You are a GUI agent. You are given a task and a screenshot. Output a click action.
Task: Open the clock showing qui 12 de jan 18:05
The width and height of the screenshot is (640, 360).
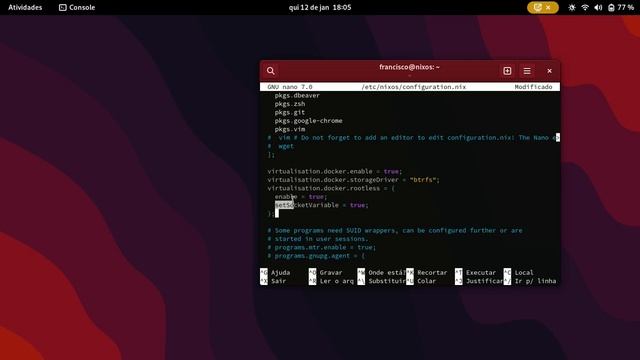coord(320,7)
